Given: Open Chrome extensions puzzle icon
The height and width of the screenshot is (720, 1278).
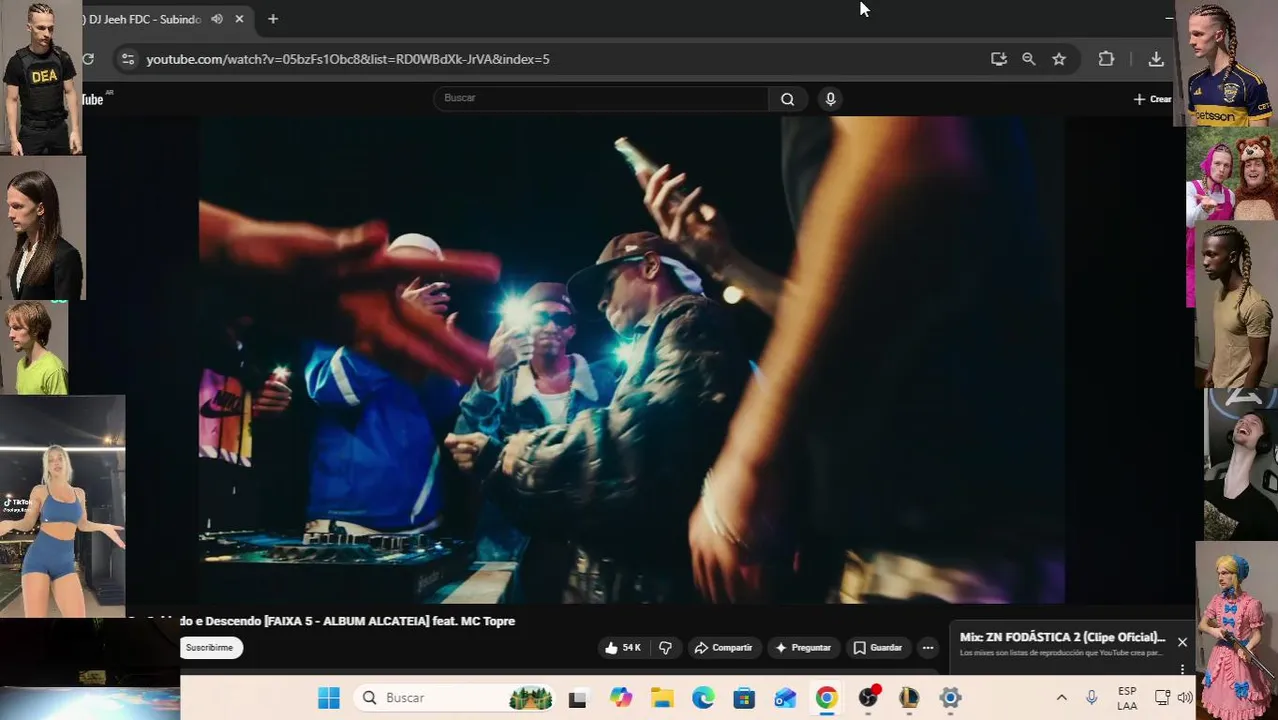Looking at the screenshot, I should pos(1106,59).
